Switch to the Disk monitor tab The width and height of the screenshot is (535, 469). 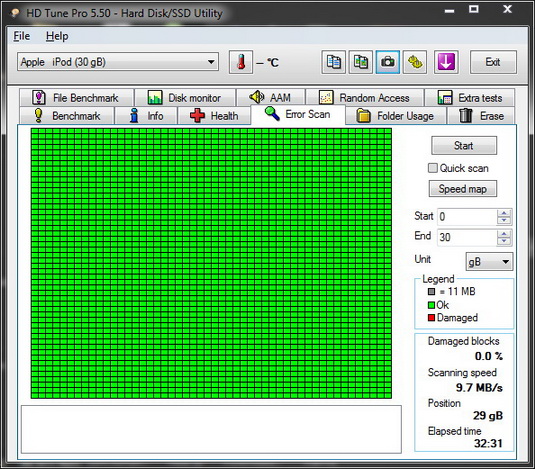[x=185, y=98]
